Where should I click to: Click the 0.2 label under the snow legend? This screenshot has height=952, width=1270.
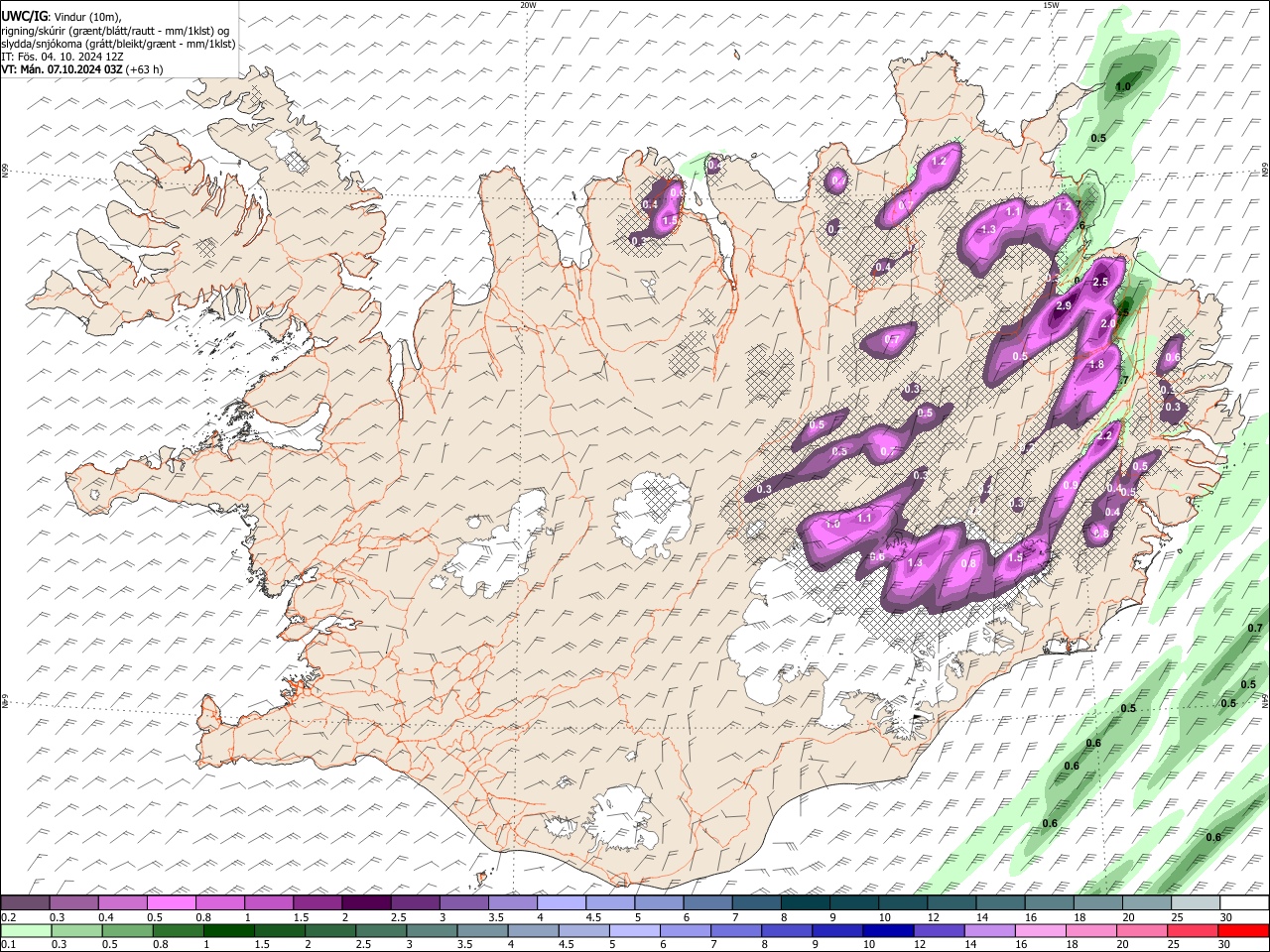pyautogui.click(x=8, y=917)
